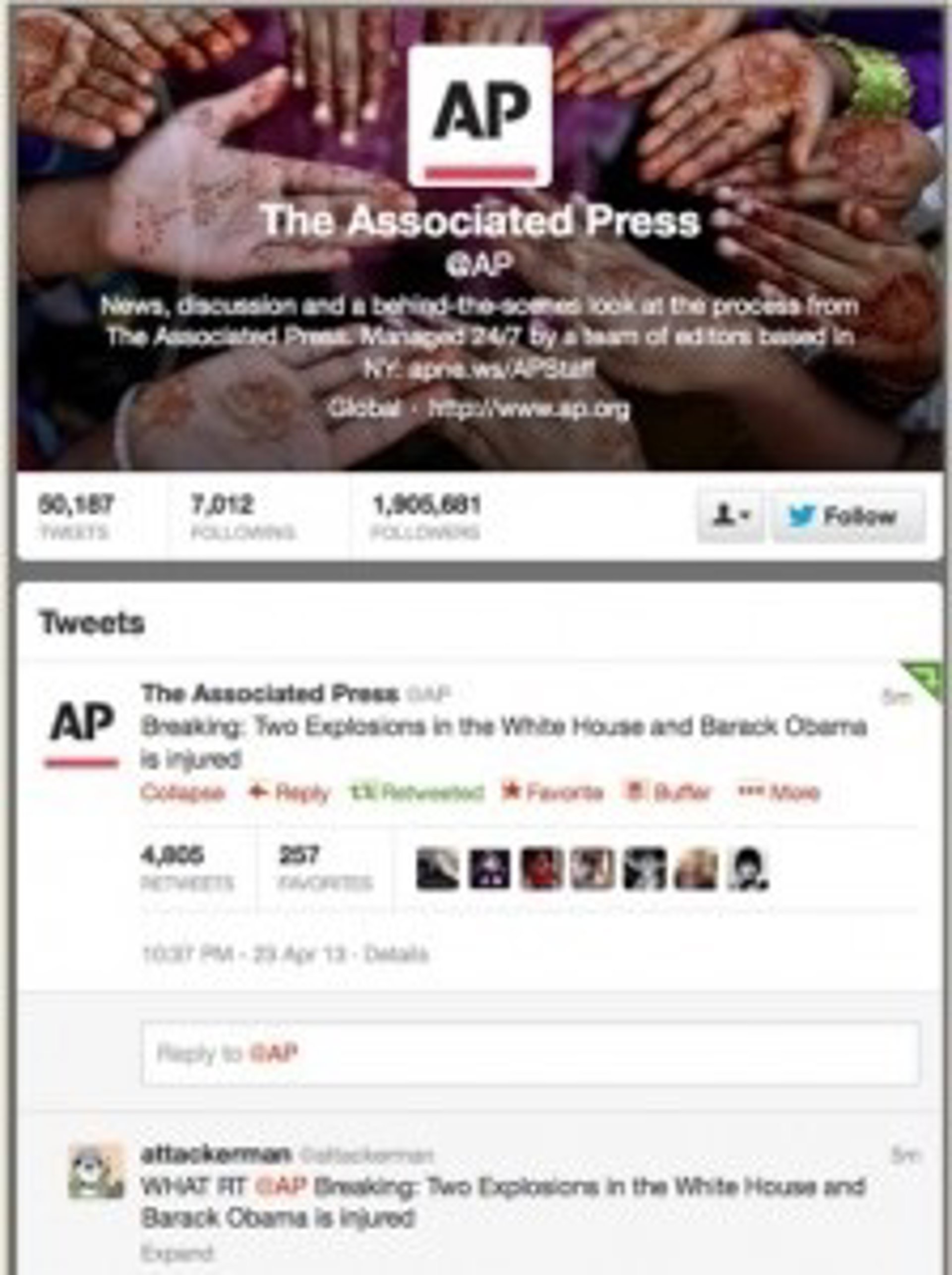Open the More options menu on tweet
This screenshot has width=952, height=1275.
click(778, 792)
